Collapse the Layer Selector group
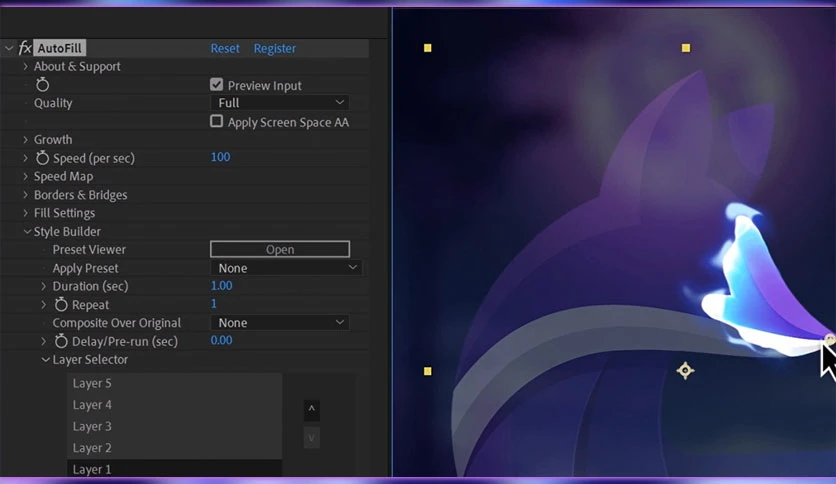Viewport: 836px width, 484px height. click(45, 360)
